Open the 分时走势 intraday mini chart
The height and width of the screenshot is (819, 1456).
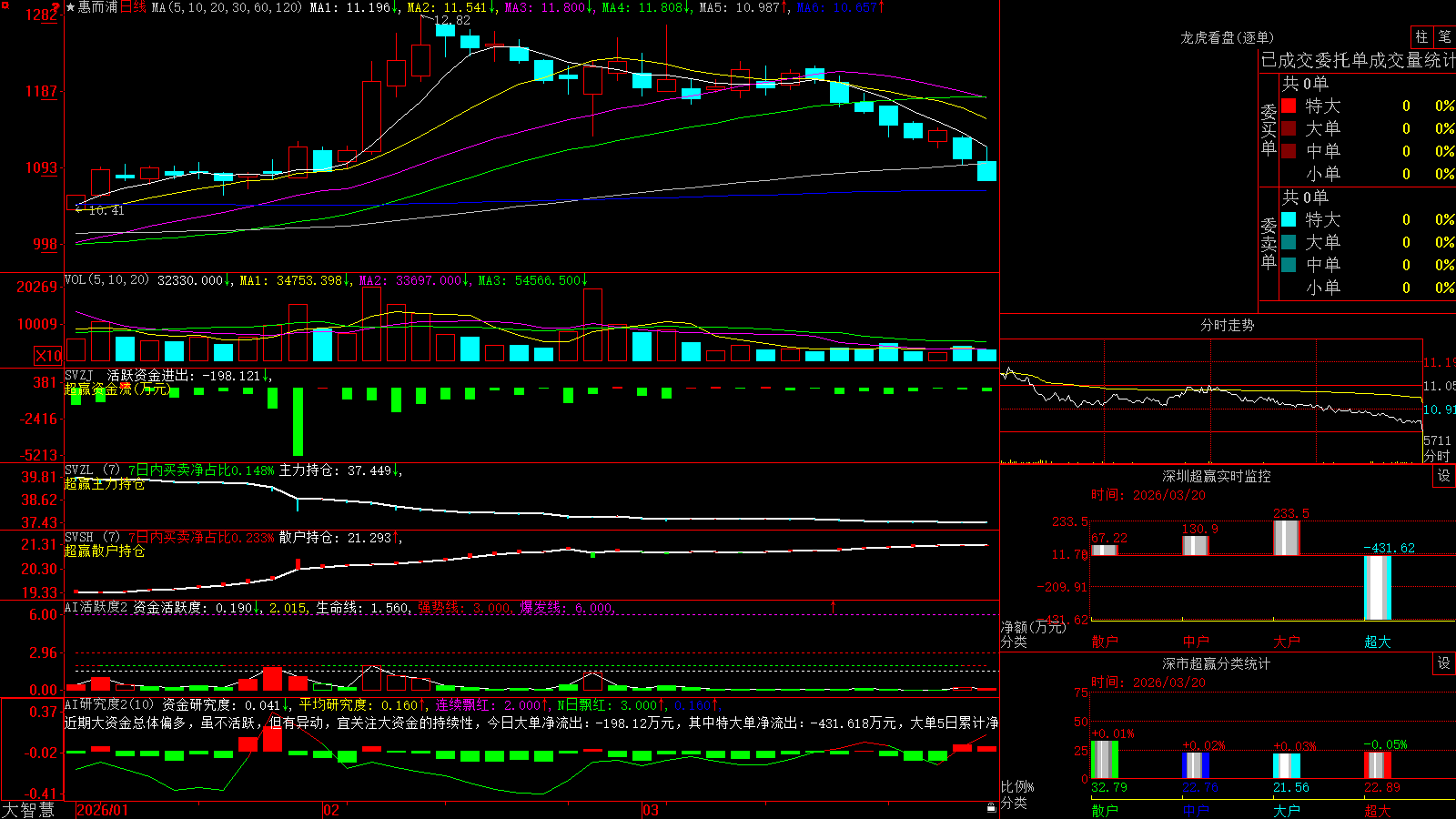tap(1211, 400)
